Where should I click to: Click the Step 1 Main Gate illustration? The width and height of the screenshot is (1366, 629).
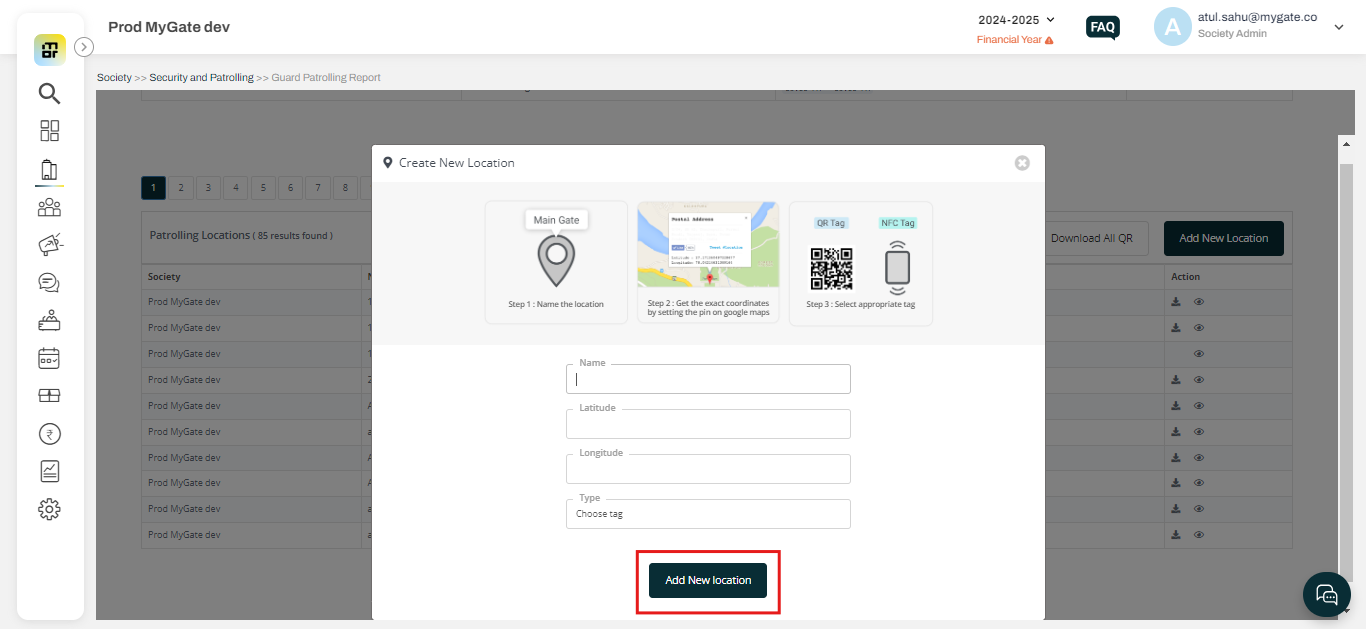click(556, 262)
